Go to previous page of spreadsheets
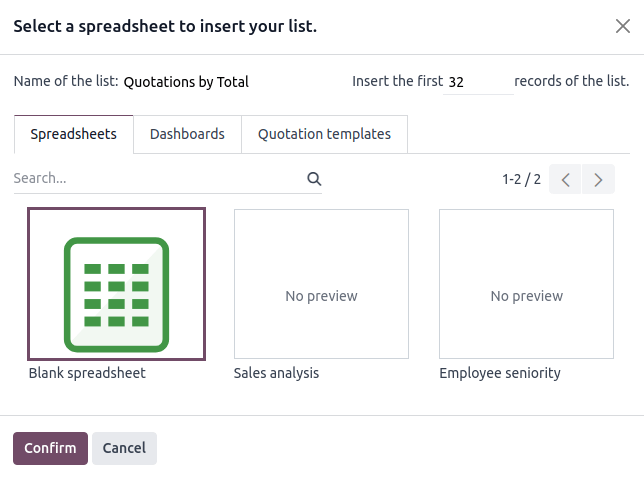The height and width of the screenshot is (478, 644). (x=565, y=180)
